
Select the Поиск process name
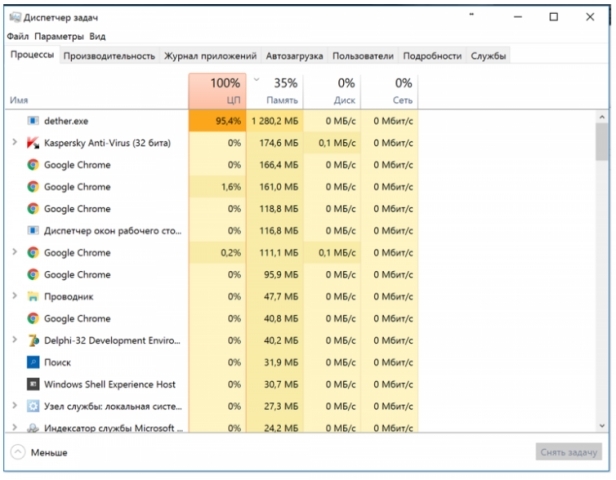[x=57, y=363]
